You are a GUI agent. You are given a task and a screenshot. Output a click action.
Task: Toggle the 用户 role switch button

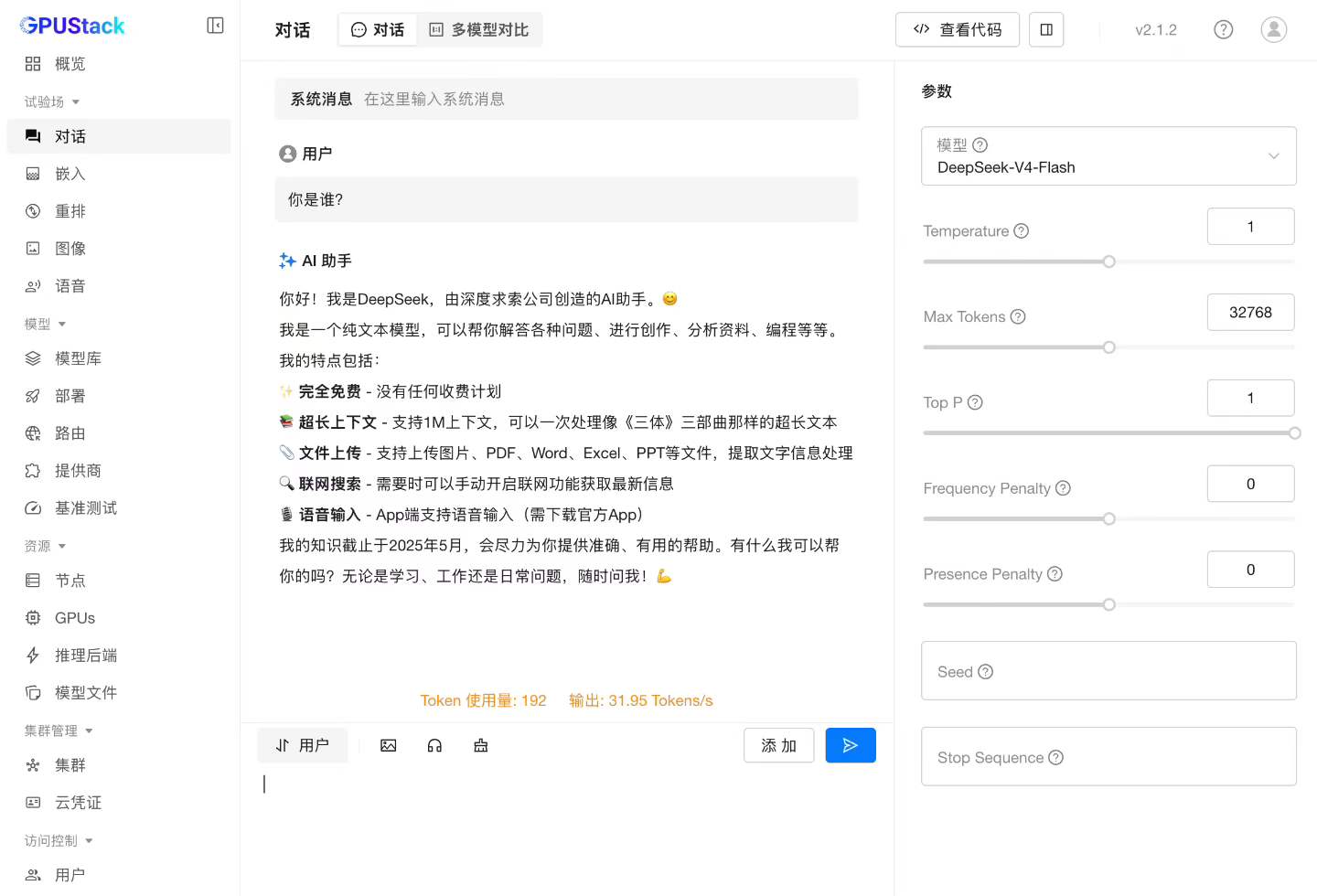[x=303, y=745]
